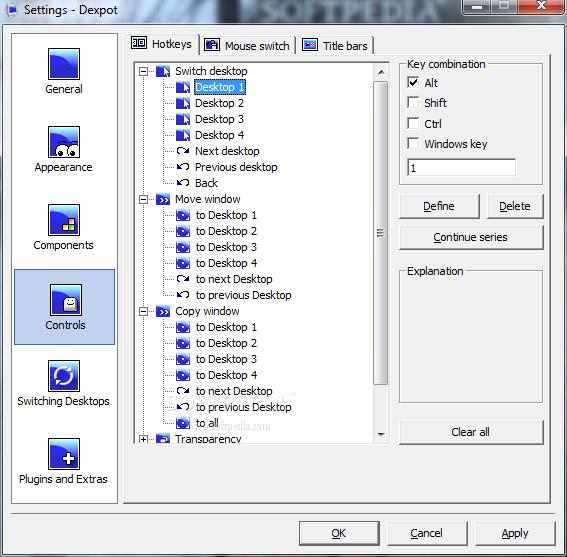Viewport: 567px width, 557px height.
Task: Click the Move window group icon
Action: tap(163, 199)
